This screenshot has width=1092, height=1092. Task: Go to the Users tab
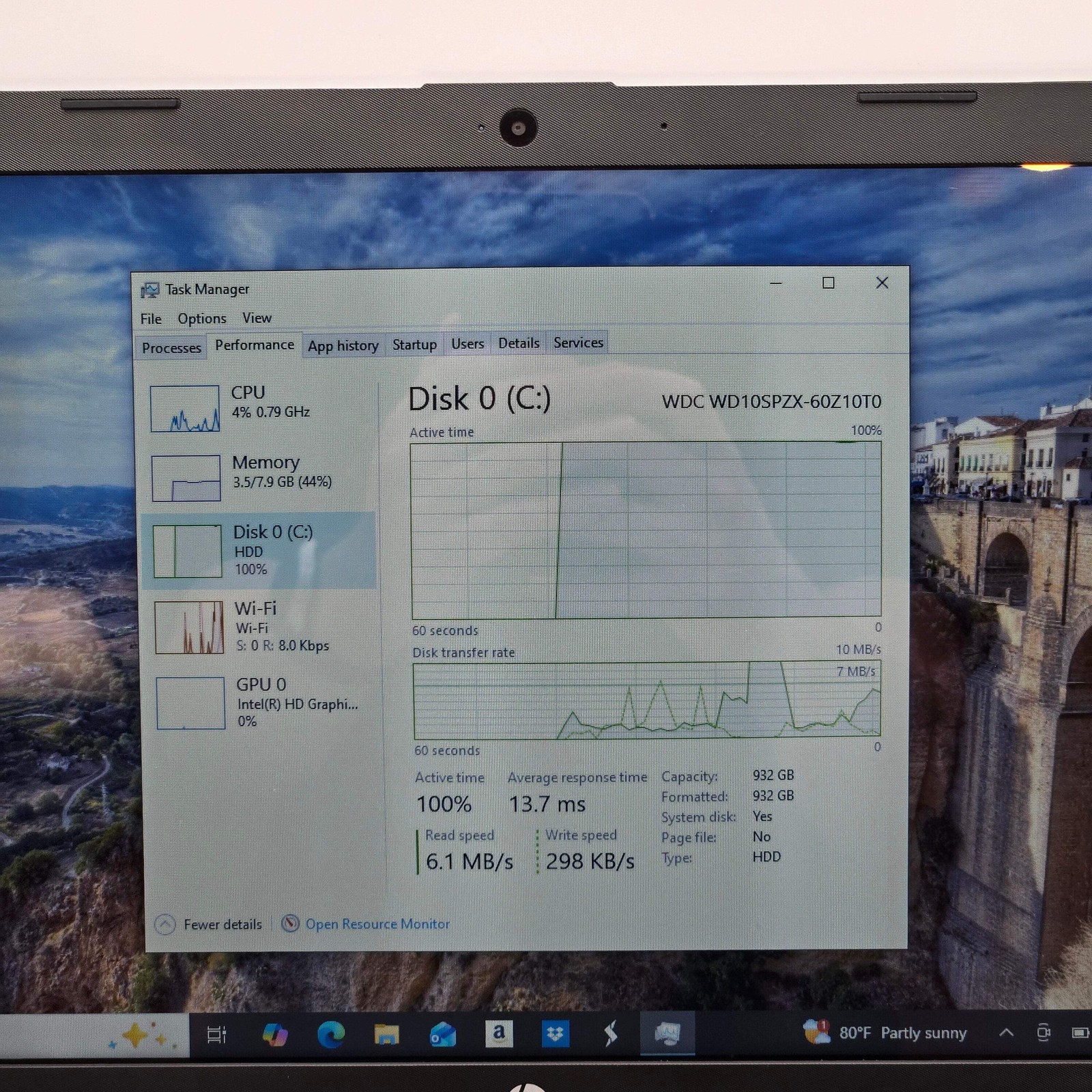pos(468,343)
